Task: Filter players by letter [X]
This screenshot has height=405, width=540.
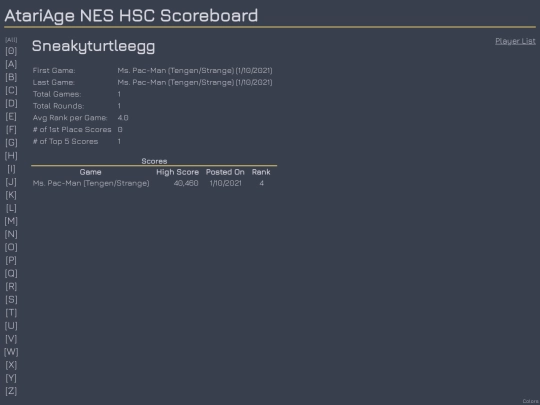Action: pos(11,365)
